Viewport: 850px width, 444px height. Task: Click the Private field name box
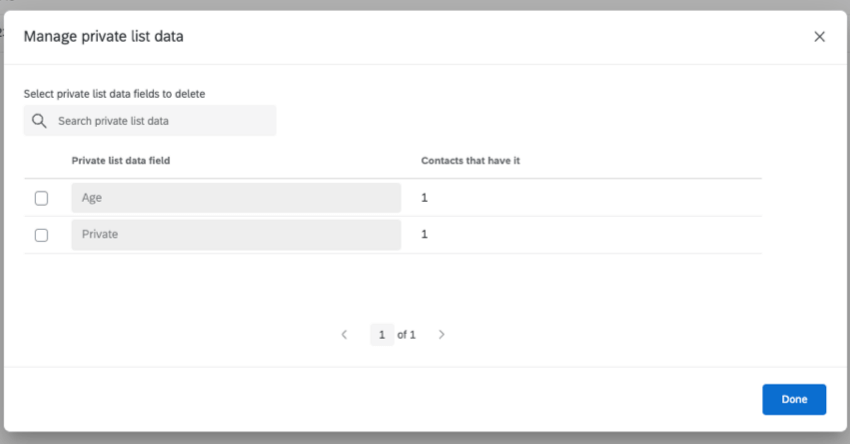point(236,235)
